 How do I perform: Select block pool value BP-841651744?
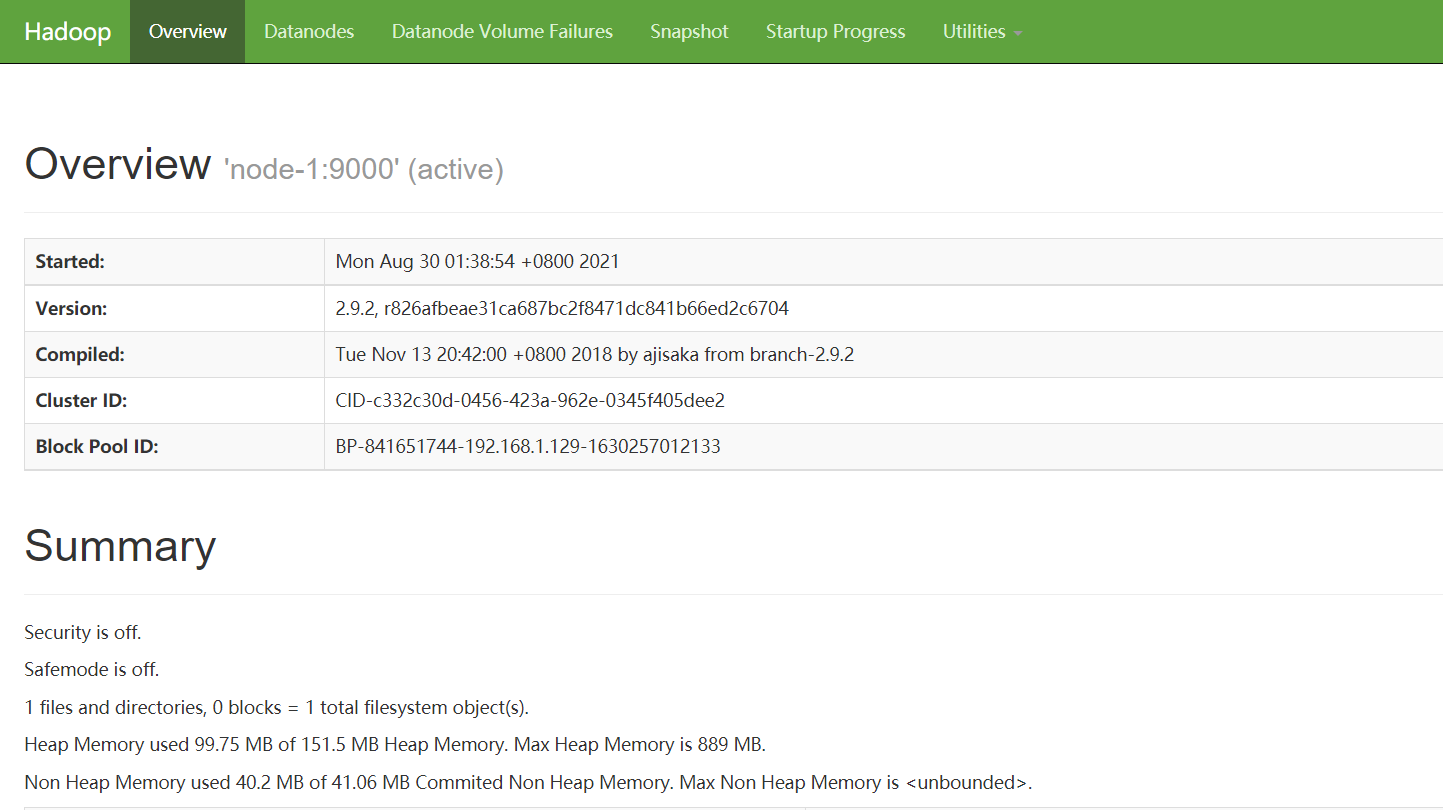(x=528, y=447)
